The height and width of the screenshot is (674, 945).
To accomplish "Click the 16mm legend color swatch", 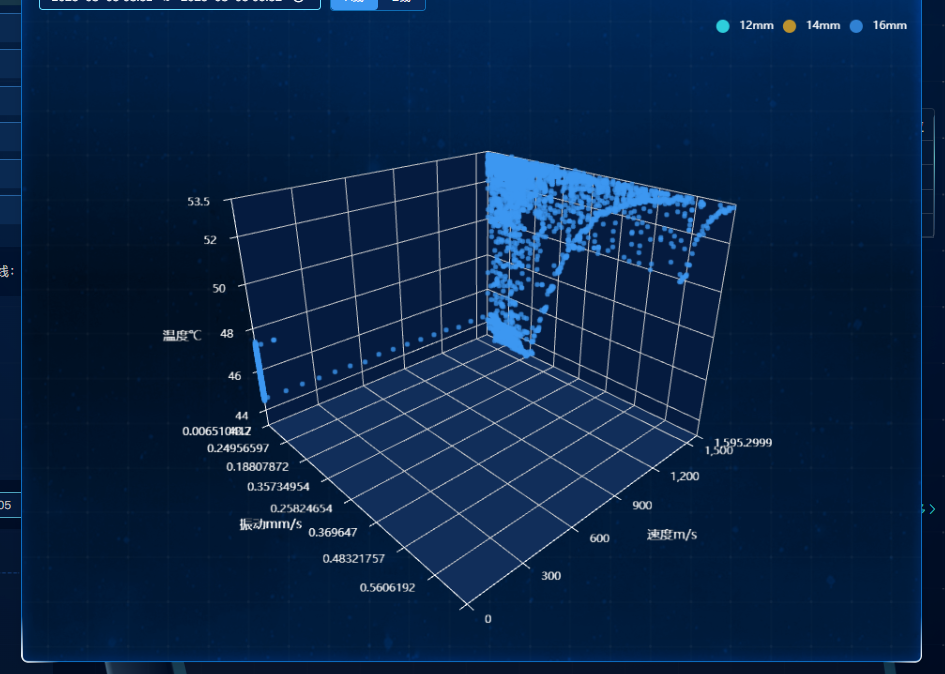I will (x=855, y=25).
